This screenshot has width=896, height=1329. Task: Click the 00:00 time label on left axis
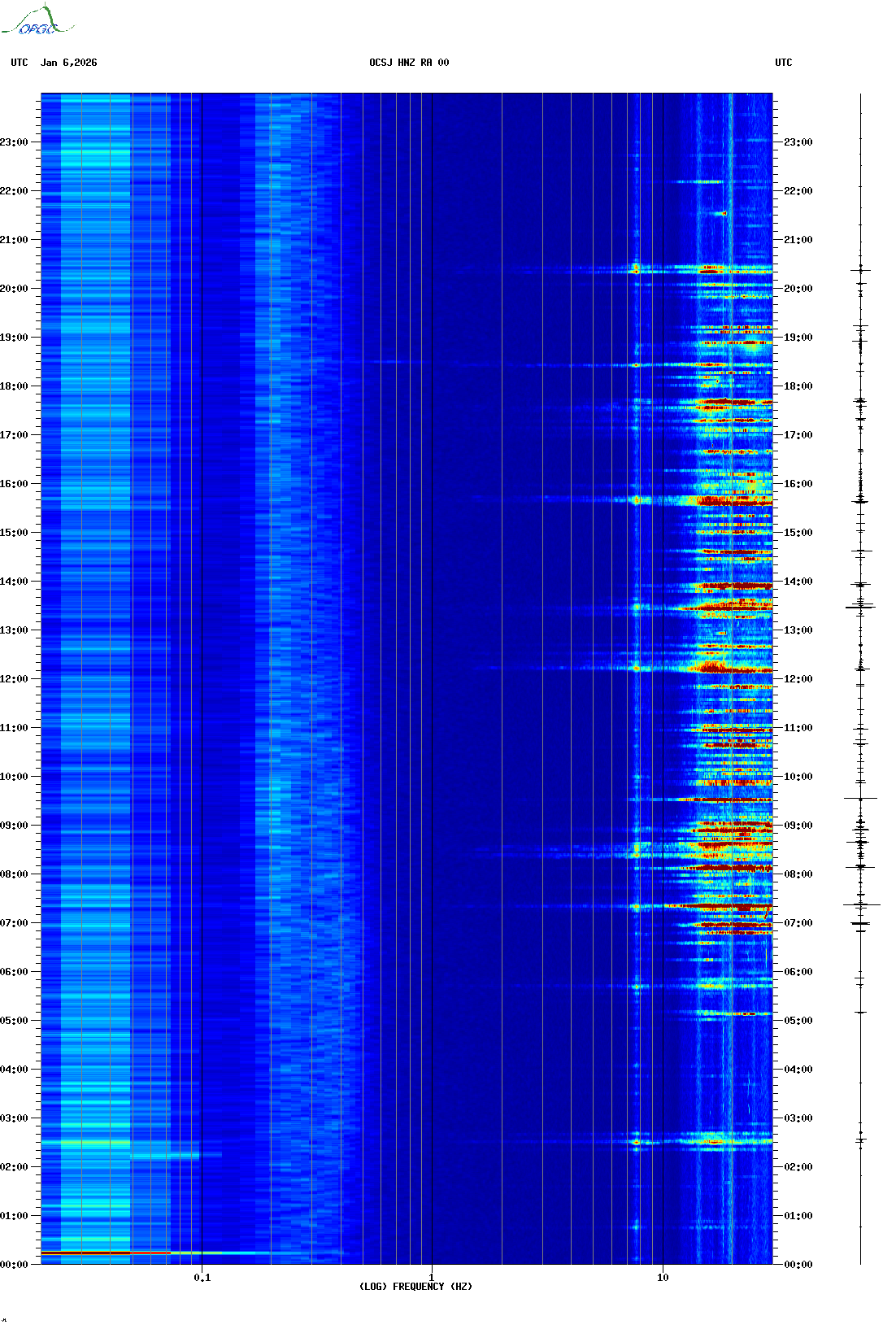pyautogui.click(x=14, y=1265)
